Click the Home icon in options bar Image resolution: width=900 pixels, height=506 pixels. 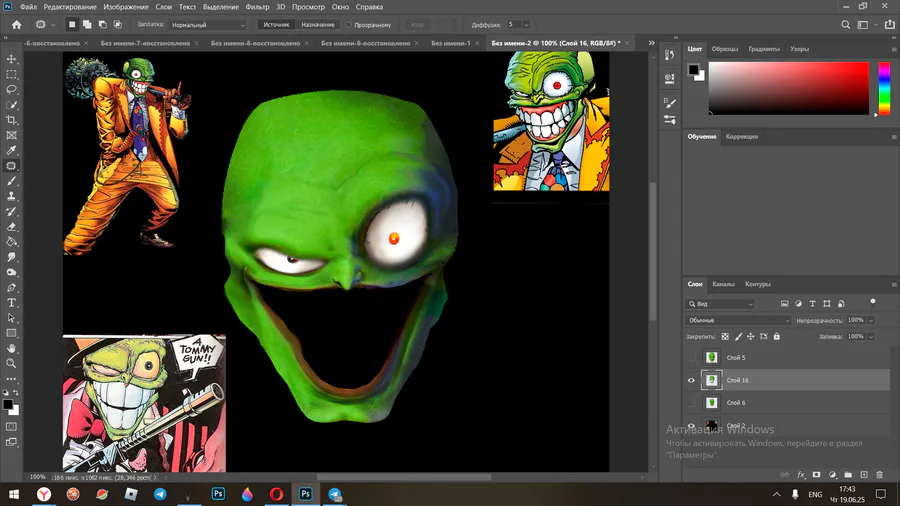17,25
